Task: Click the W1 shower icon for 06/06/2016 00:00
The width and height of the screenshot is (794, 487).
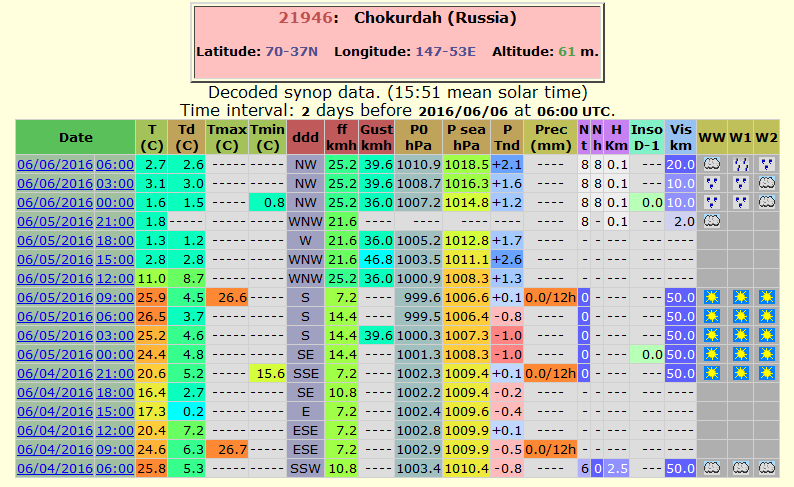Action: [741, 202]
